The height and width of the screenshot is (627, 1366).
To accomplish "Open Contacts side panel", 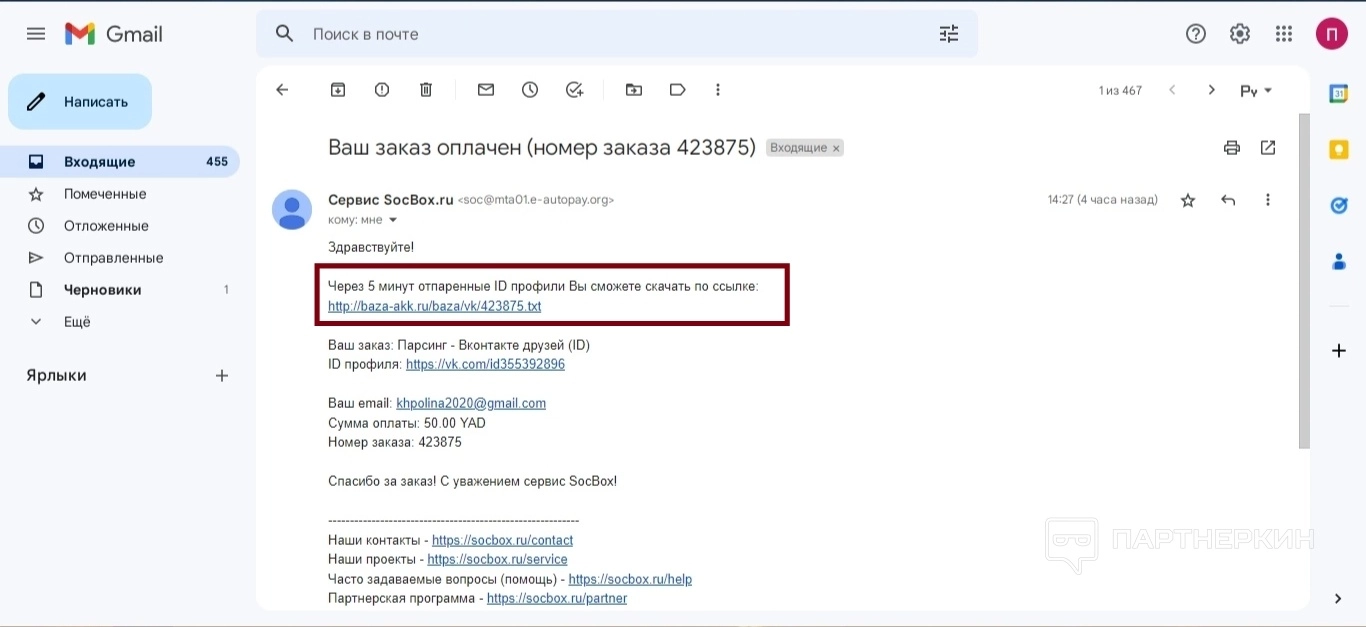I will click(x=1339, y=262).
